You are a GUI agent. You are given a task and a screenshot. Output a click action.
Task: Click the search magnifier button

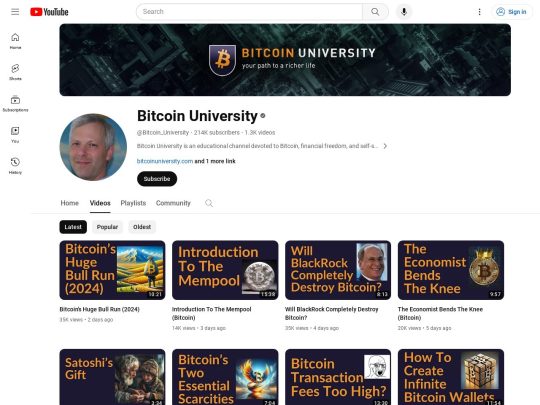click(x=375, y=12)
